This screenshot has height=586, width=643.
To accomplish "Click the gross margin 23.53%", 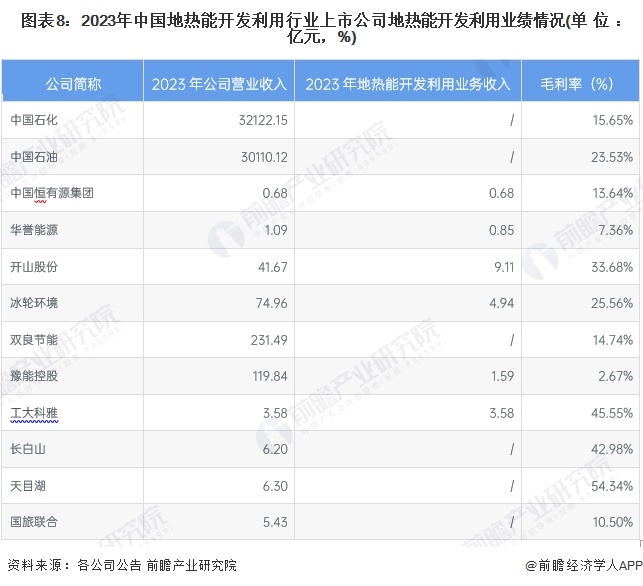I will (x=612, y=157).
